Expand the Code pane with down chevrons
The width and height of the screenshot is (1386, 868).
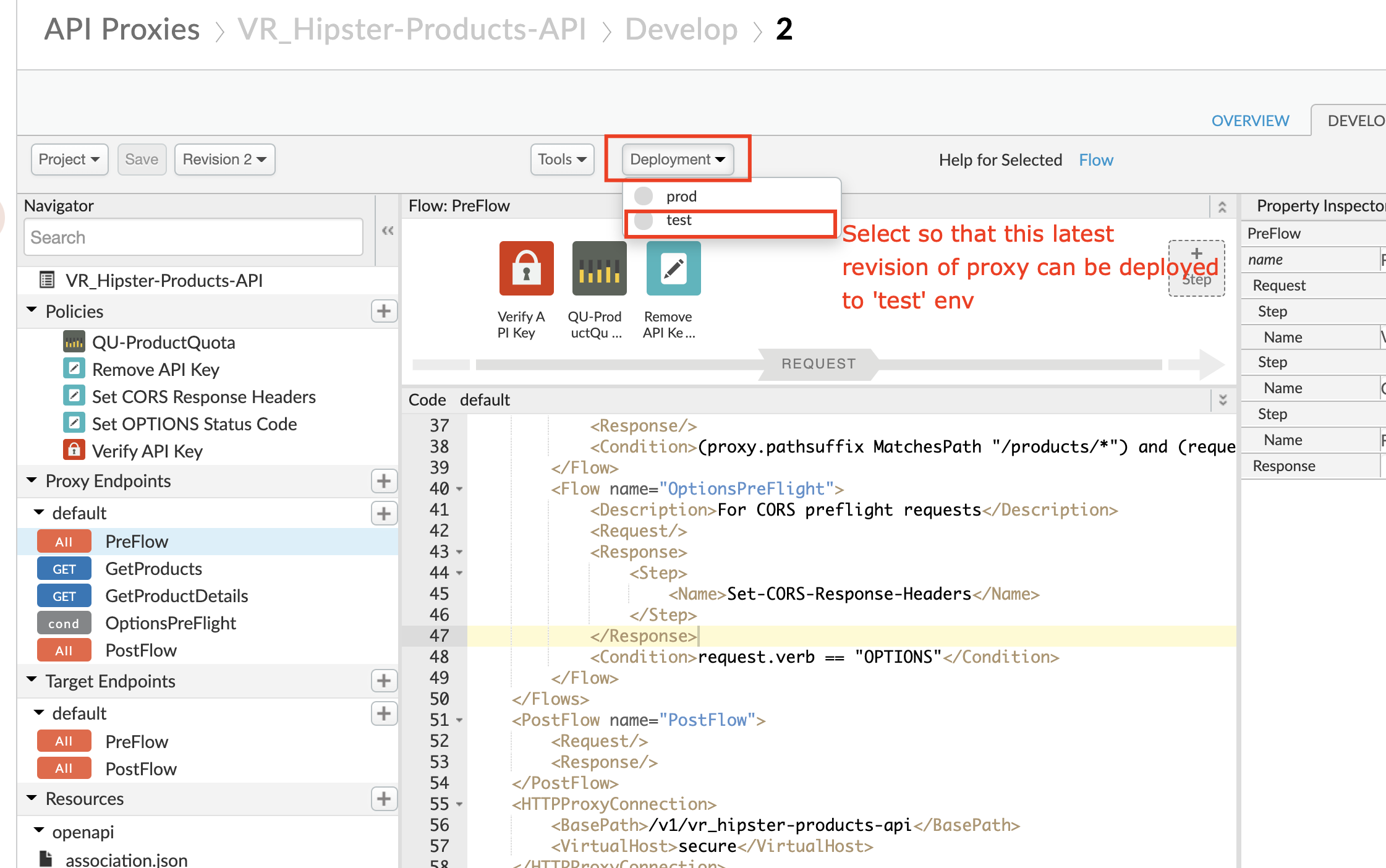point(1222,400)
